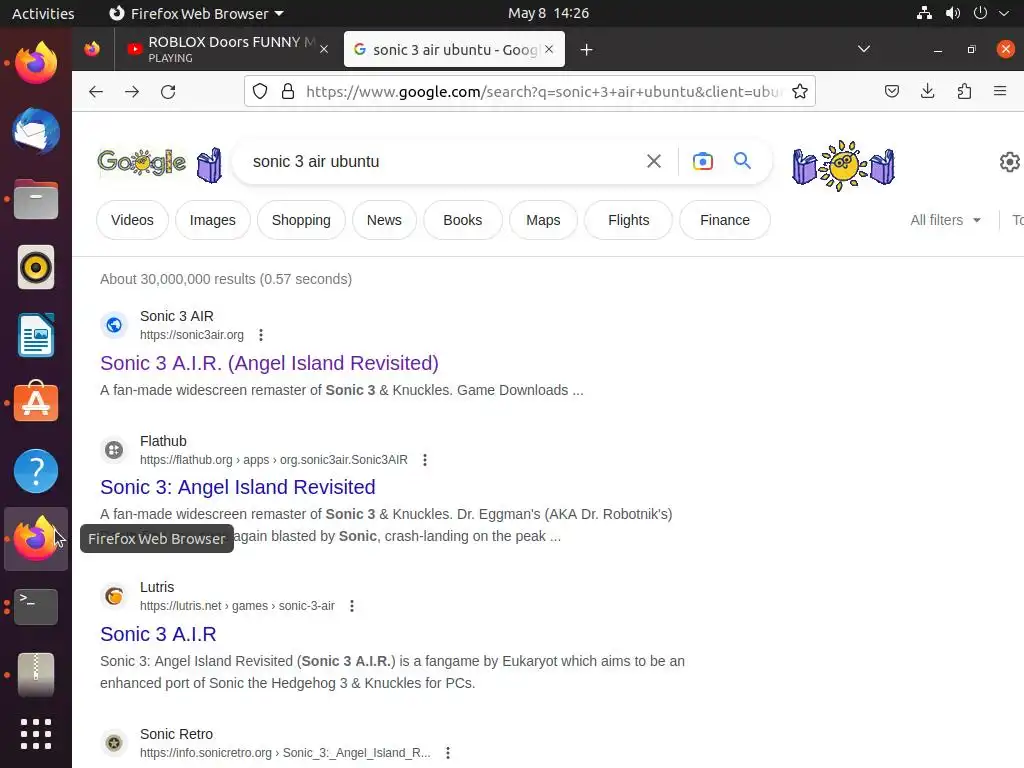
Task: Open the Sonic 3 A.I.R Lutris link
Action: [x=158, y=634]
